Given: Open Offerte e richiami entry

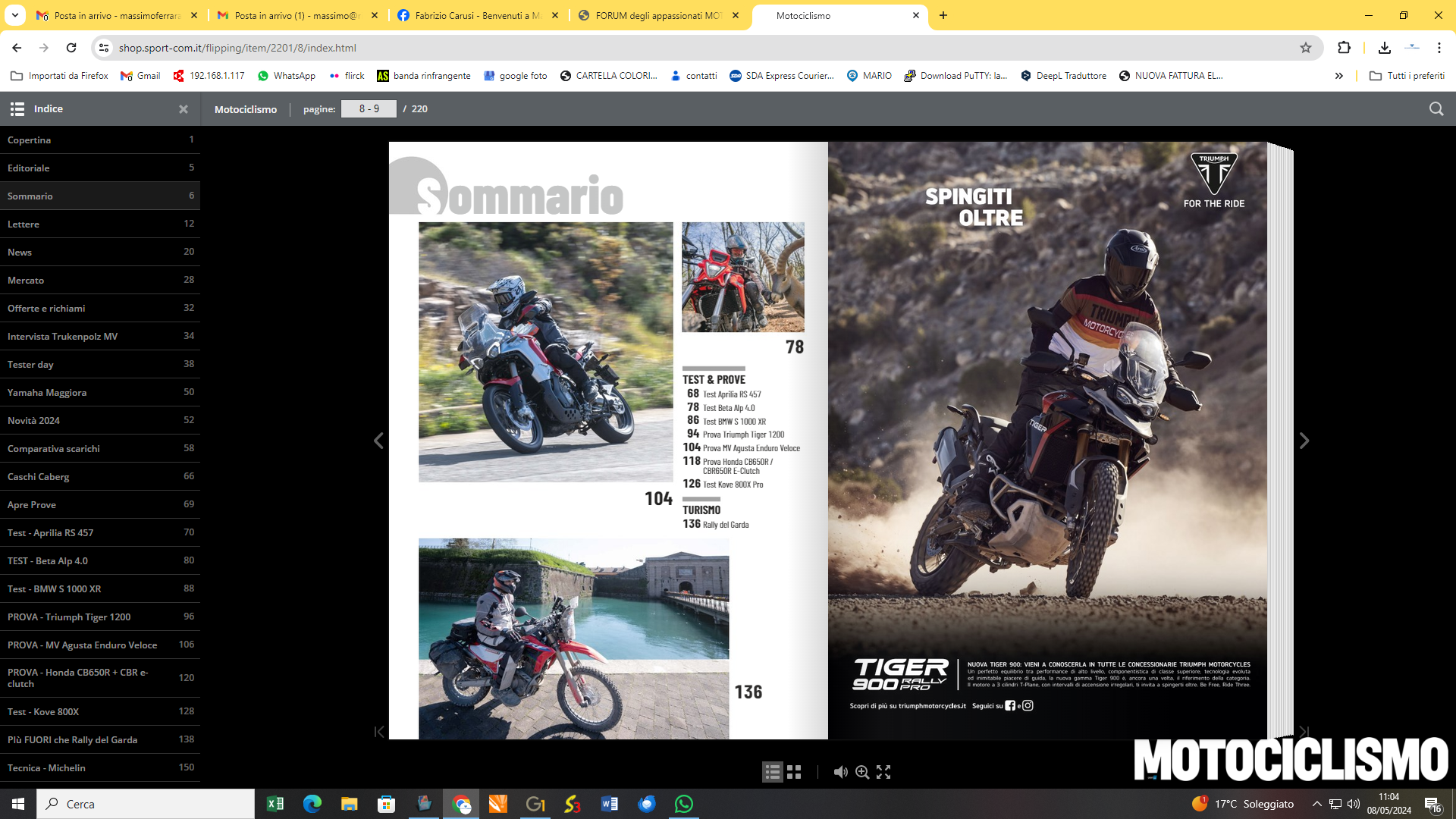Looking at the screenshot, I should point(100,308).
